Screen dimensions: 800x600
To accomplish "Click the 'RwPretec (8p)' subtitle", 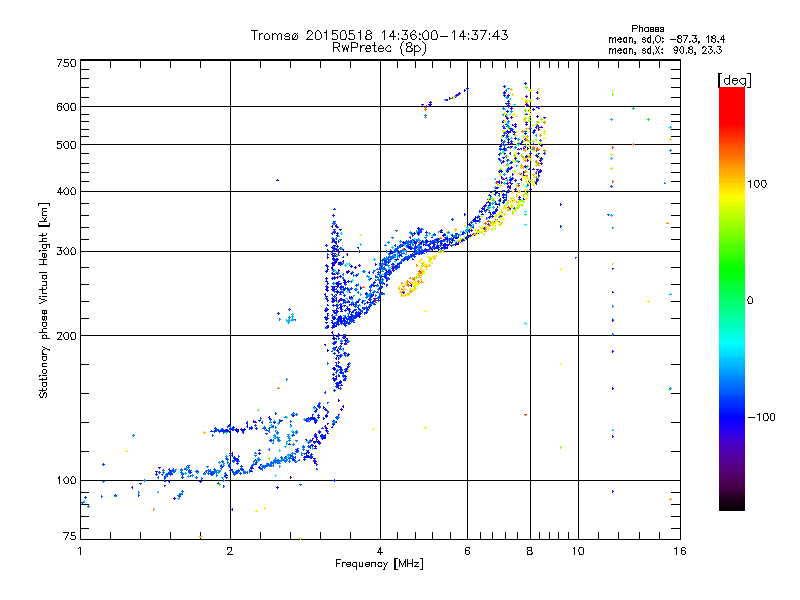I will [x=379, y=48].
